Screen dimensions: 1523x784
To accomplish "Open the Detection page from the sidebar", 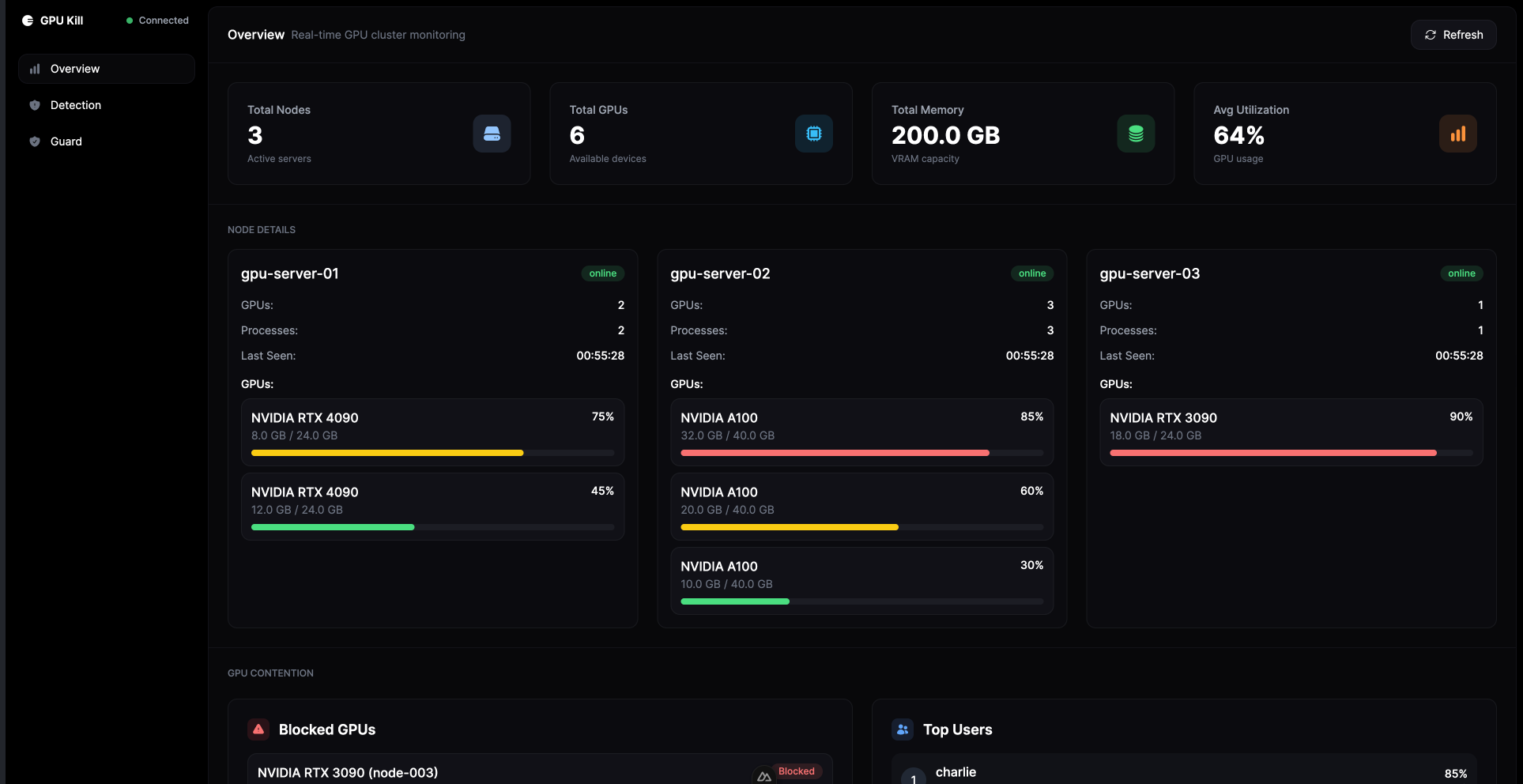I will click(75, 104).
